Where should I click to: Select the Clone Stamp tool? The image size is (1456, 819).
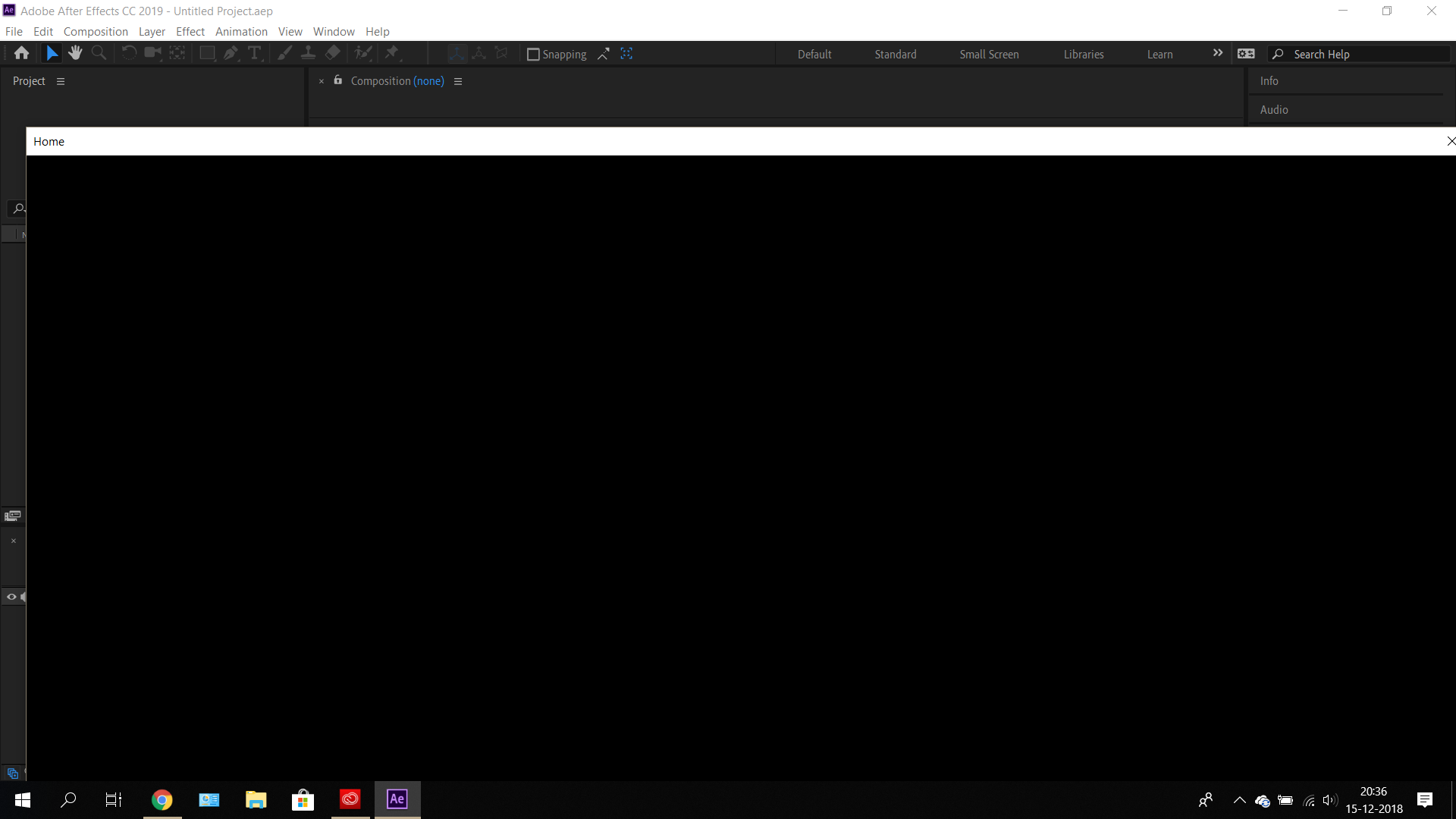[x=308, y=53]
